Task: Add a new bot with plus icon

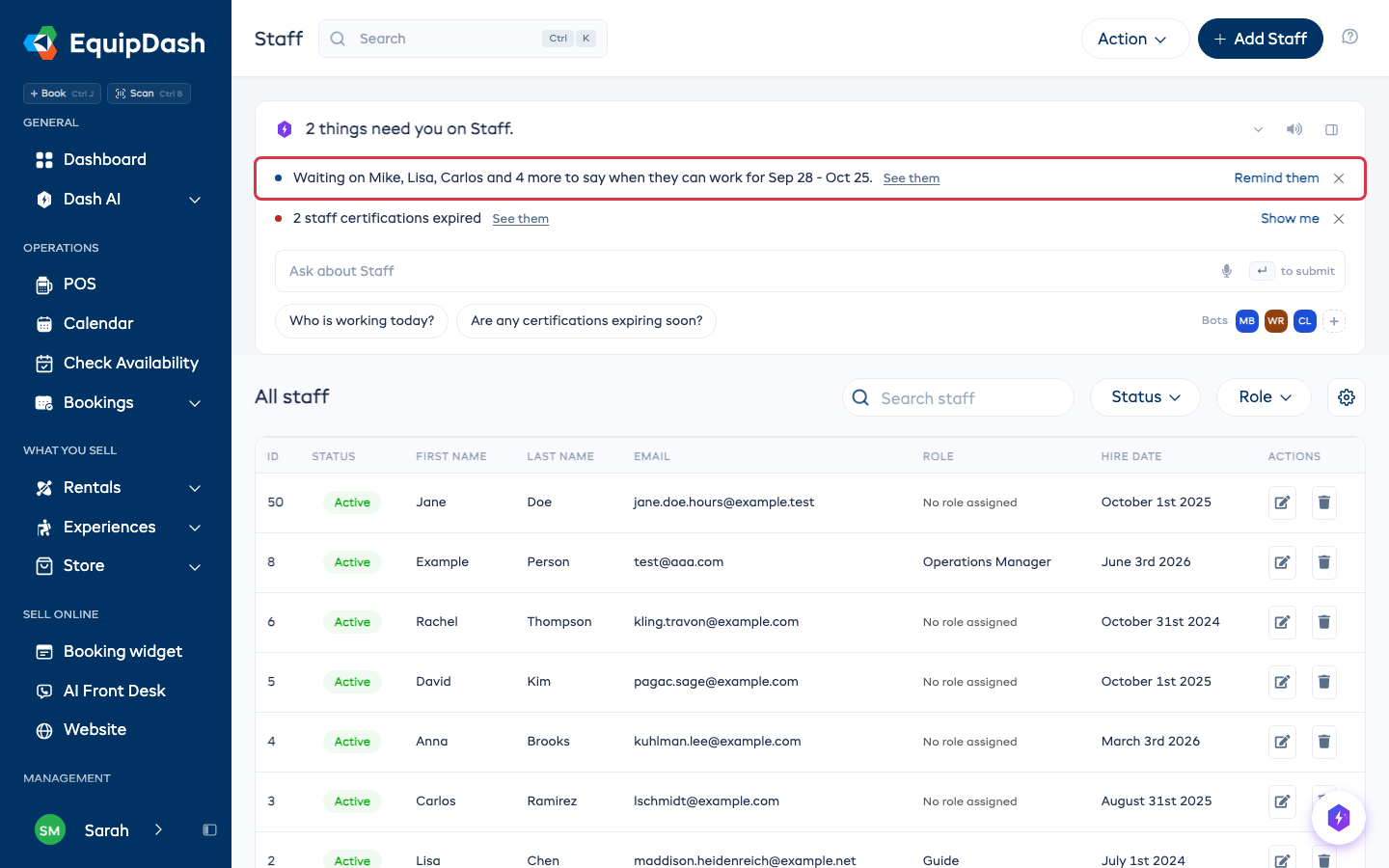Action: pos(1334,321)
